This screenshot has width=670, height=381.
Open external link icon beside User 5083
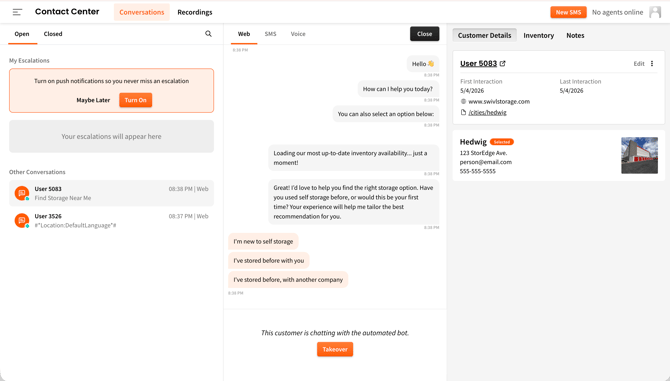502,64
